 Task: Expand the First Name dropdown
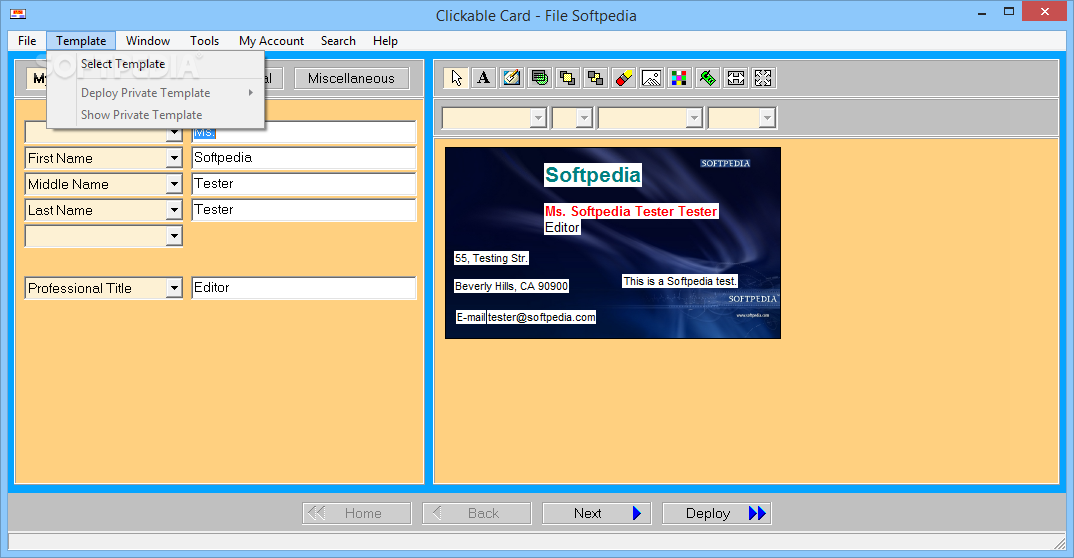point(174,158)
